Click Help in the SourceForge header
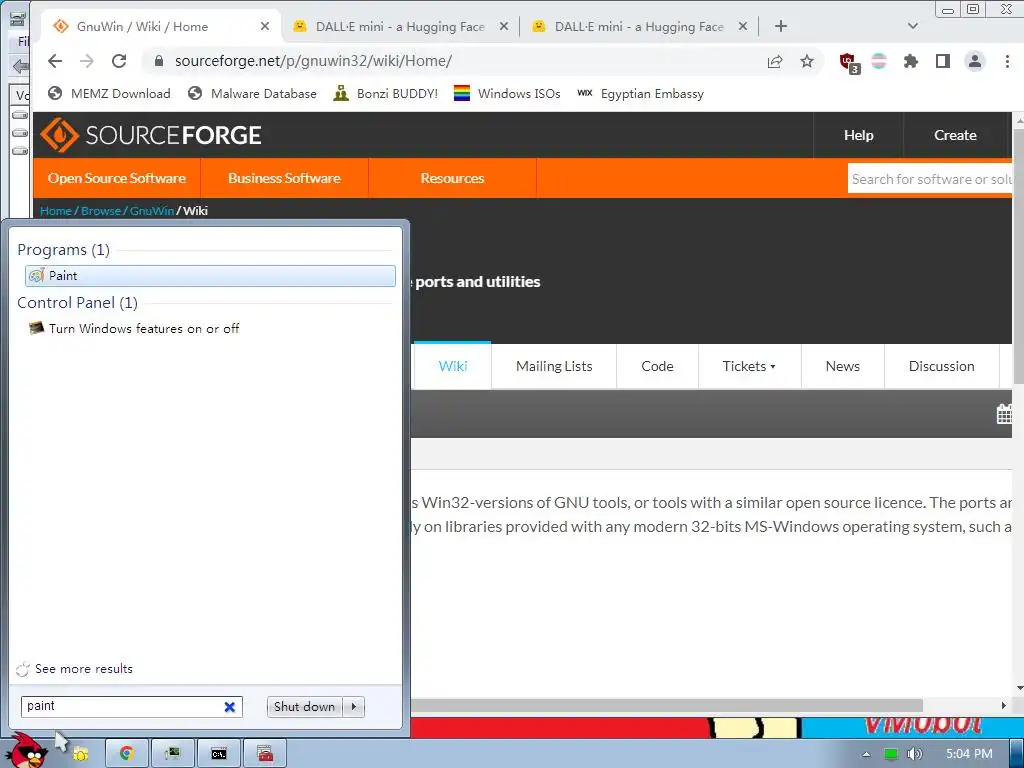 (x=858, y=135)
